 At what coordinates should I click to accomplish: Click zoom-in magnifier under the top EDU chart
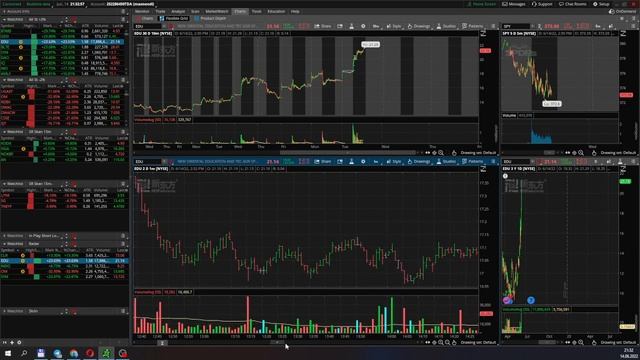(441, 153)
